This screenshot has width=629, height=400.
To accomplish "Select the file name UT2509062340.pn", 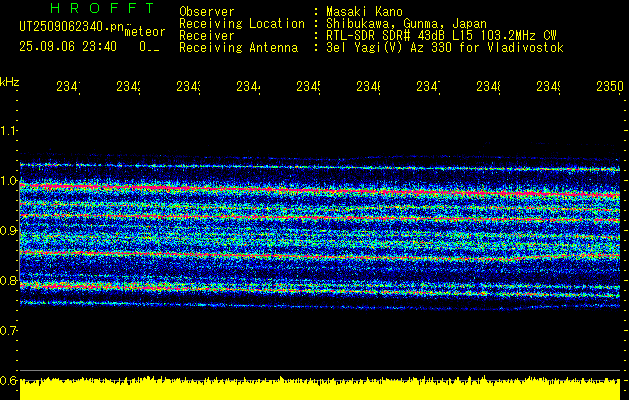I will click(x=72, y=26).
